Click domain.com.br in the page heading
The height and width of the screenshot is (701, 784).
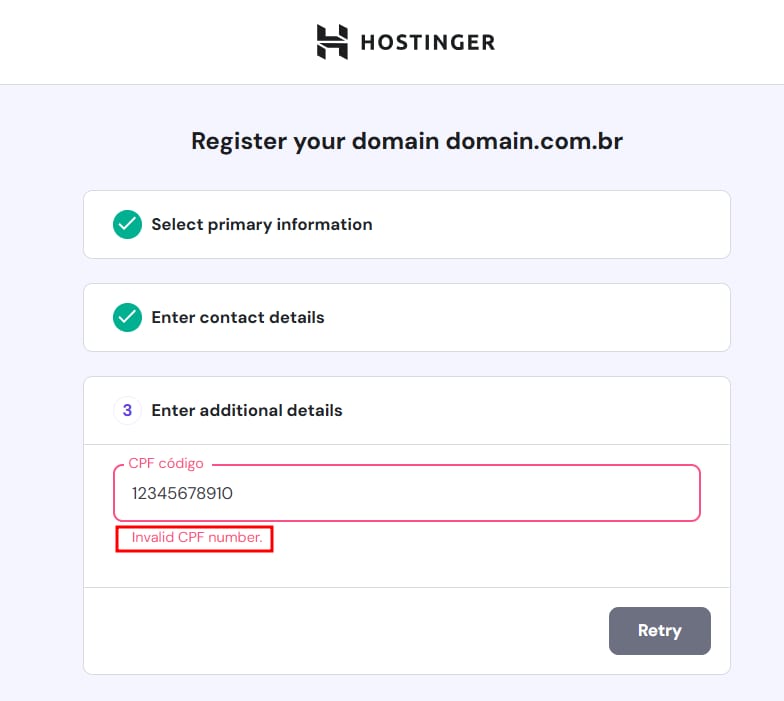click(534, 141)
